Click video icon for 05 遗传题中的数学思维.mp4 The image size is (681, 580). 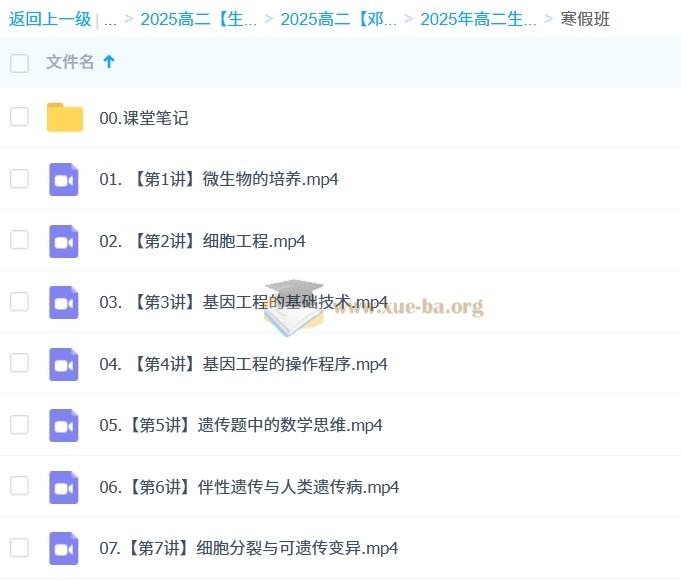(64, 425)
